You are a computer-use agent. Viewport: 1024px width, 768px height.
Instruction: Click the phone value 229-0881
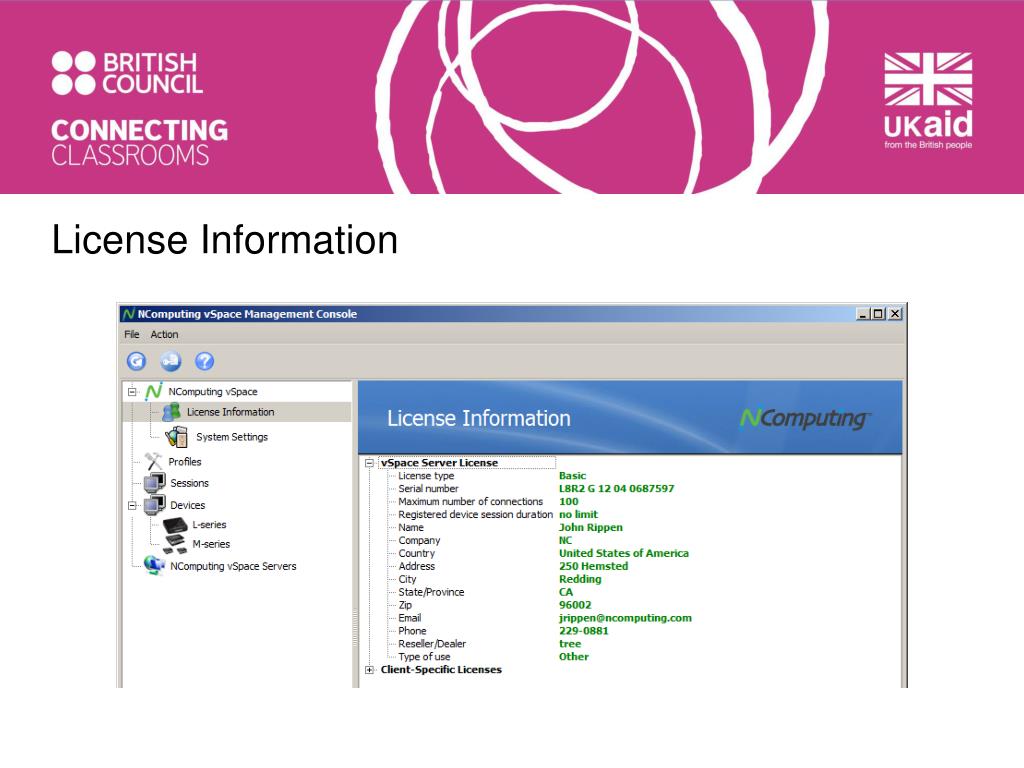(x=583, y=631)
